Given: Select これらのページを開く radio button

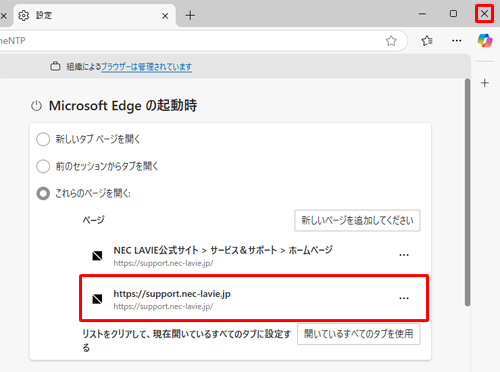Looking at the screenshot, I should tap(43, 193).
